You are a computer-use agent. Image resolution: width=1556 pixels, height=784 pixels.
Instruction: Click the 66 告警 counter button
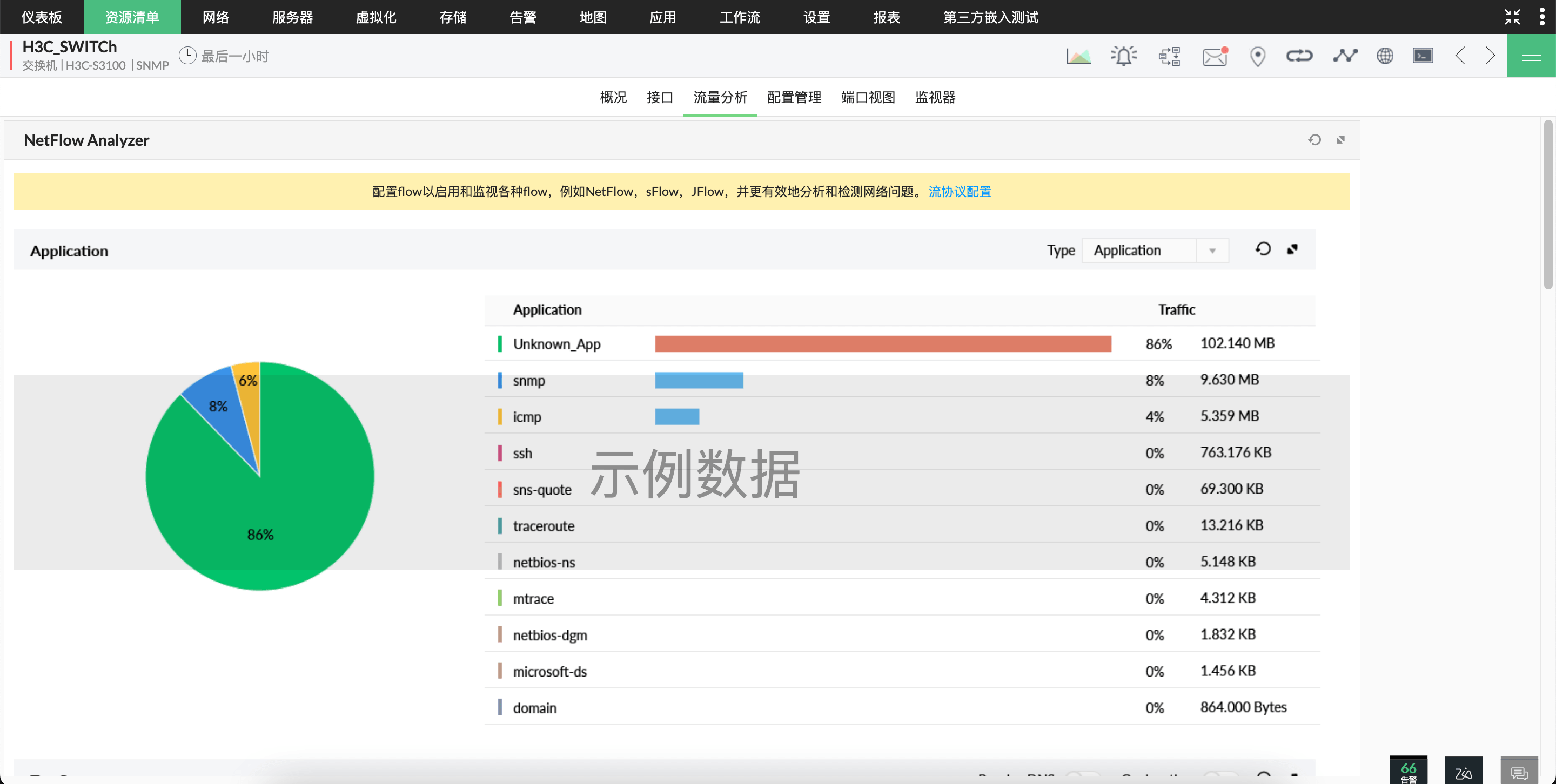1408,770
